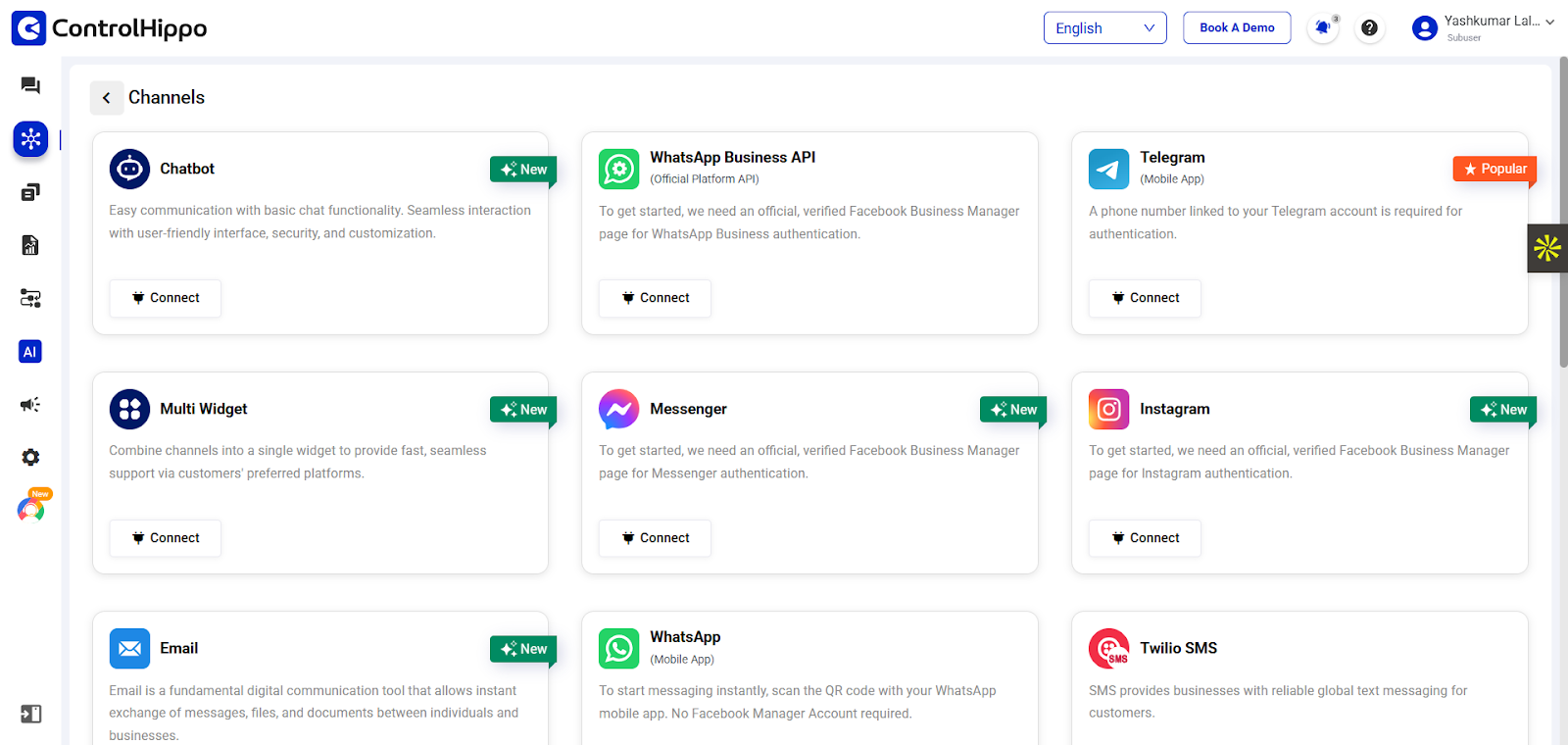Connect the Messenger channel
Viewport: 1568px width, 745px height.
pos(656,538)
